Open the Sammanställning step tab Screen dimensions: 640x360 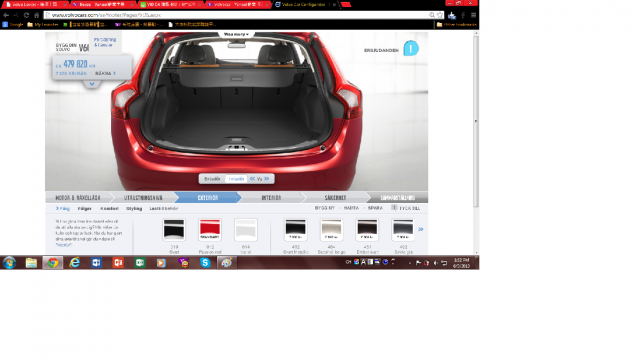397,198
